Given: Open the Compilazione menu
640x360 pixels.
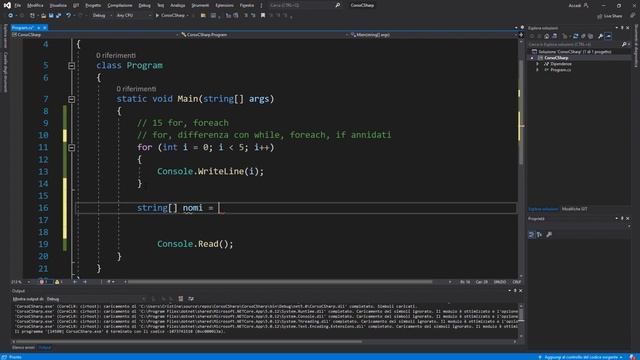Looking at the screenshot, I should pyautogui.click(x=120, y=5).
